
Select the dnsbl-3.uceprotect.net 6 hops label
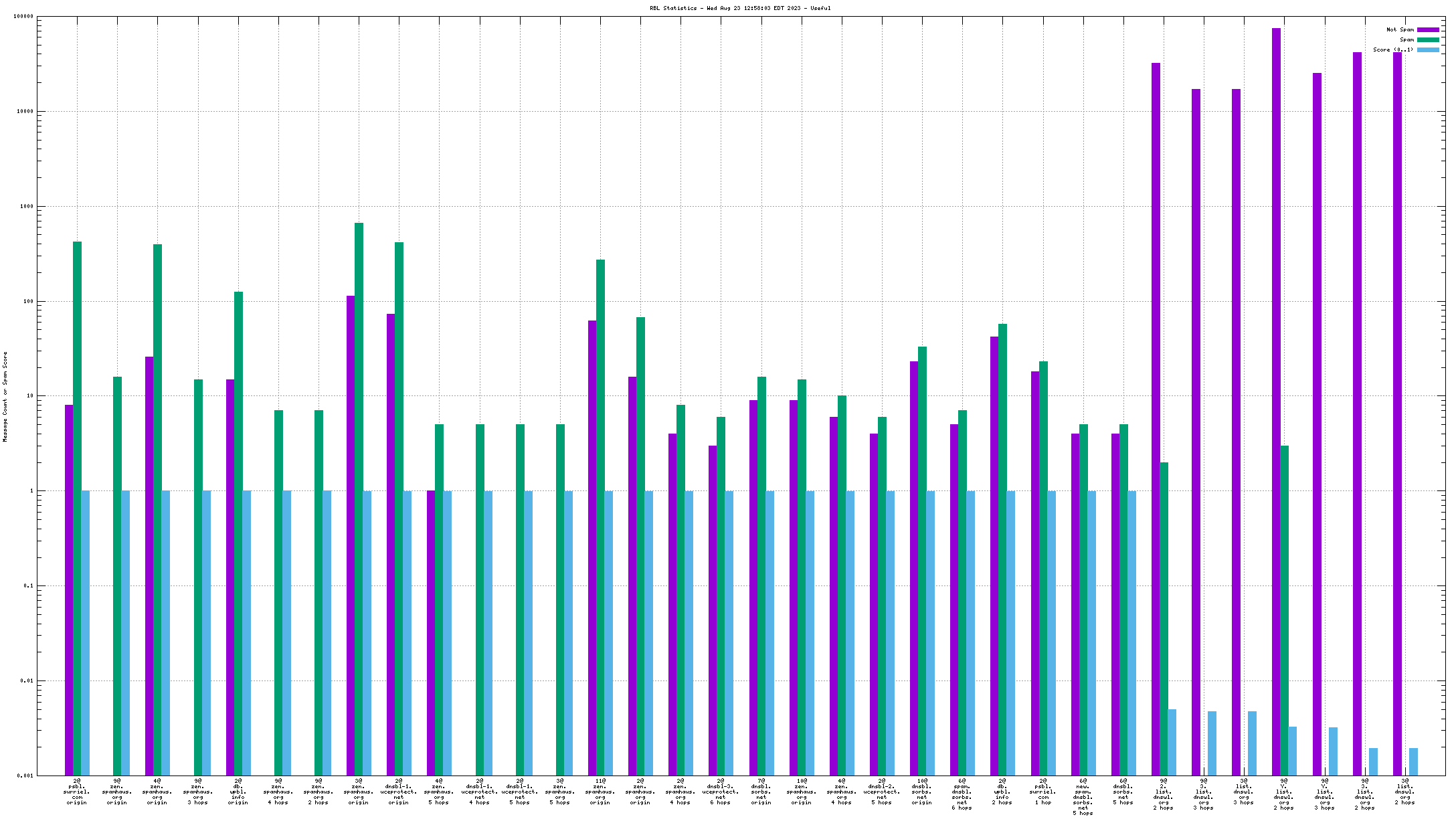coord(721,792)
